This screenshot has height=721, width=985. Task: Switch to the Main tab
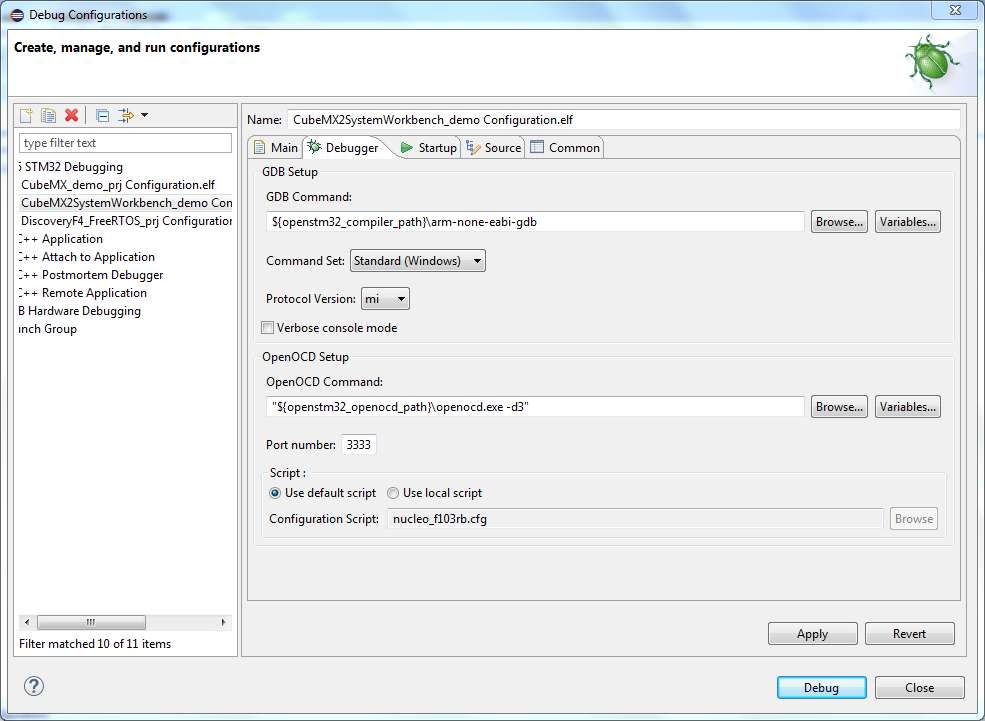275,148
